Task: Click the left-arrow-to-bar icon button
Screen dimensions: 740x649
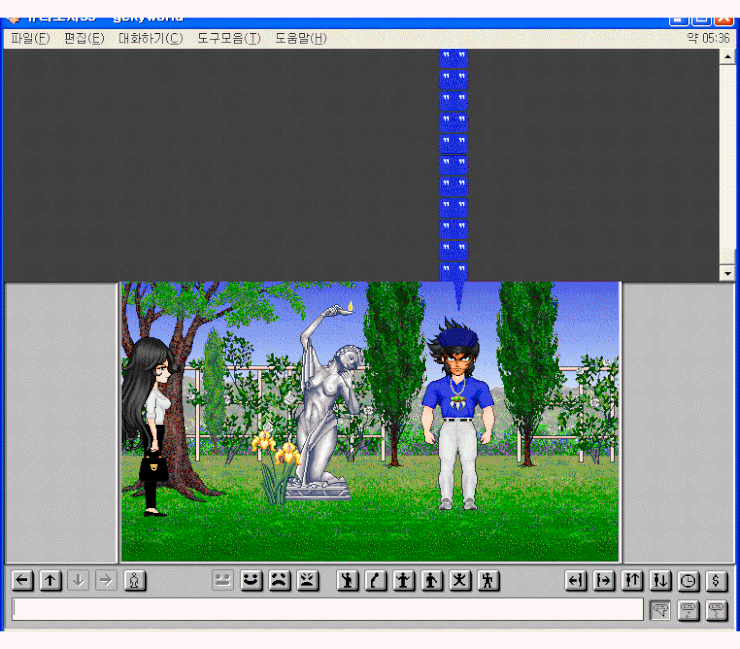Action: pos(576,580)
